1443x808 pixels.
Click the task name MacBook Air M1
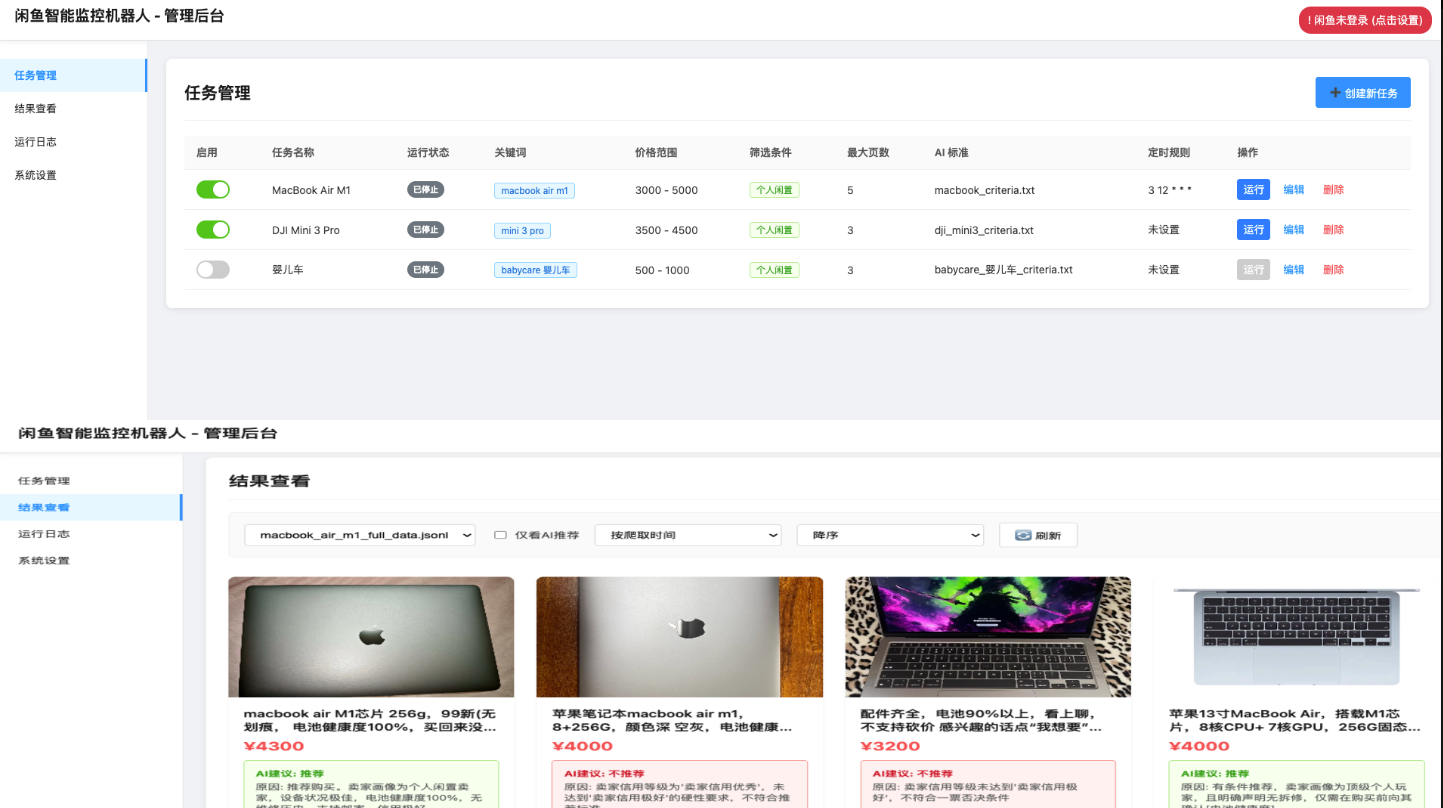click(x=311, y=190)
